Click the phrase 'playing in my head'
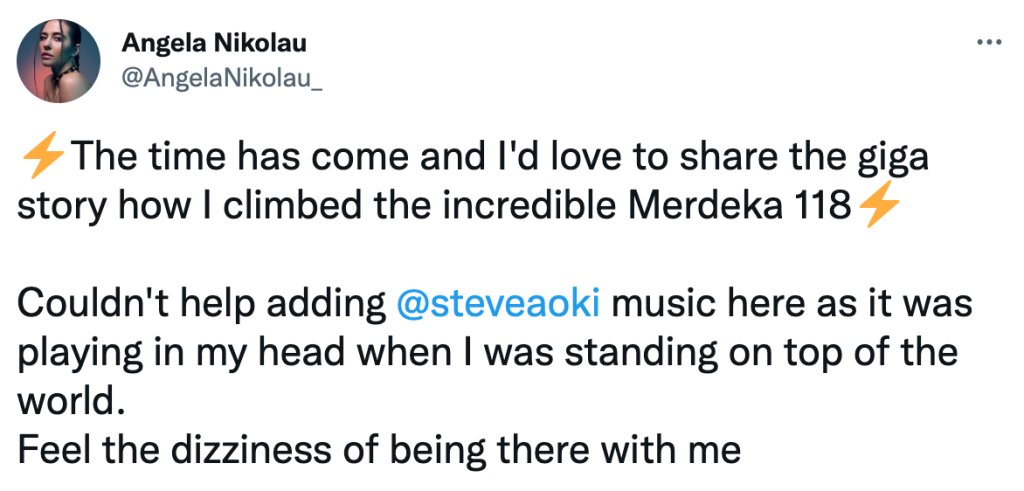 [181, 355]
